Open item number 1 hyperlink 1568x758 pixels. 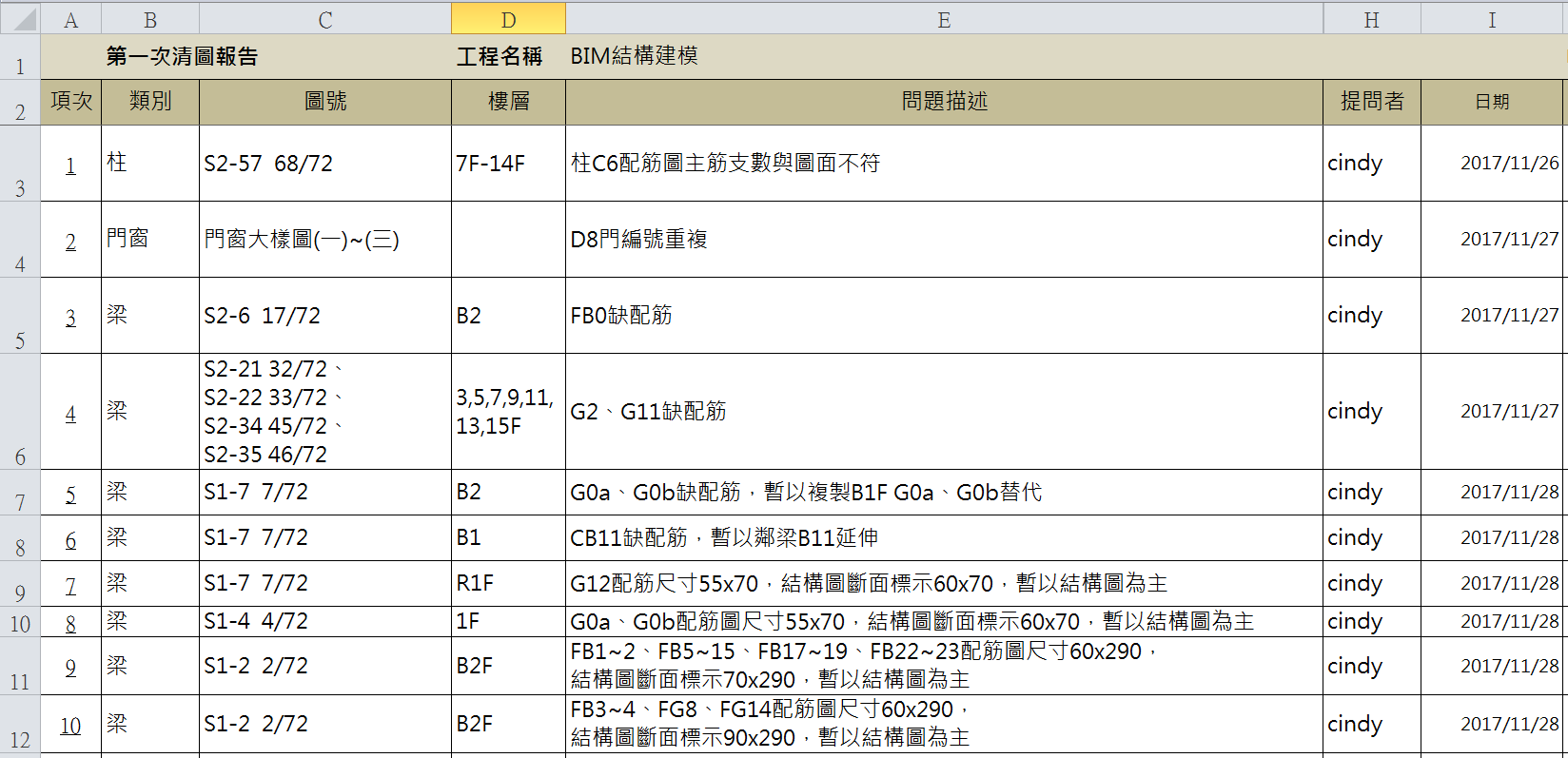70,165
